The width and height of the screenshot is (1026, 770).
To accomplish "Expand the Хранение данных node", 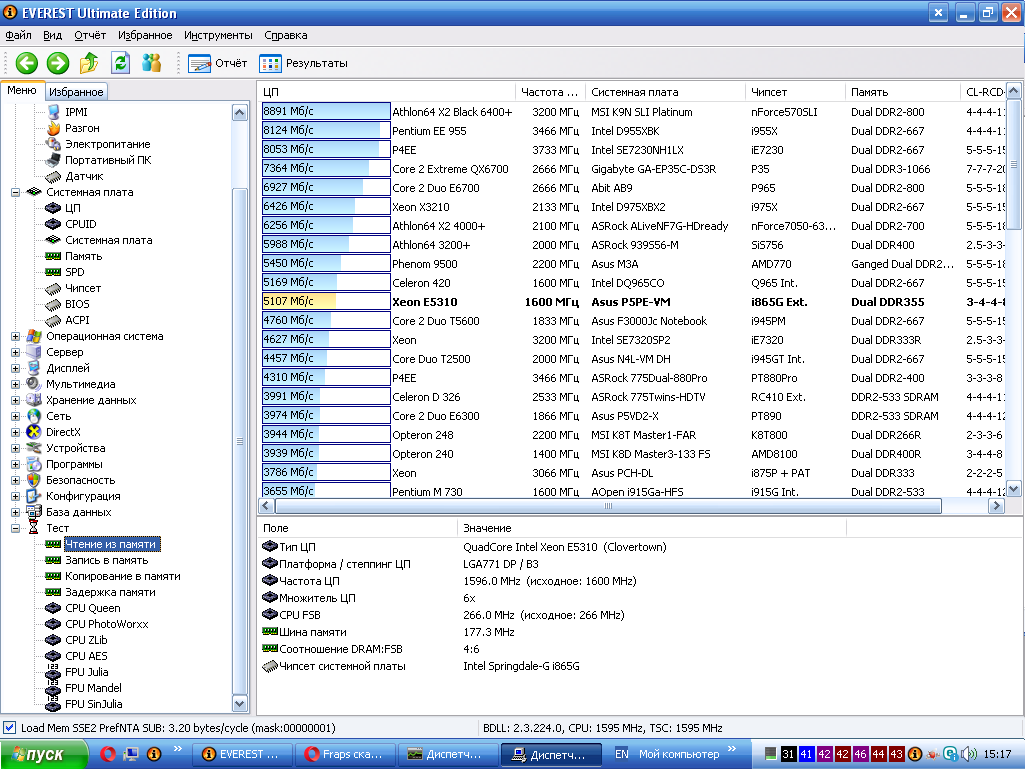I will 15,400.
